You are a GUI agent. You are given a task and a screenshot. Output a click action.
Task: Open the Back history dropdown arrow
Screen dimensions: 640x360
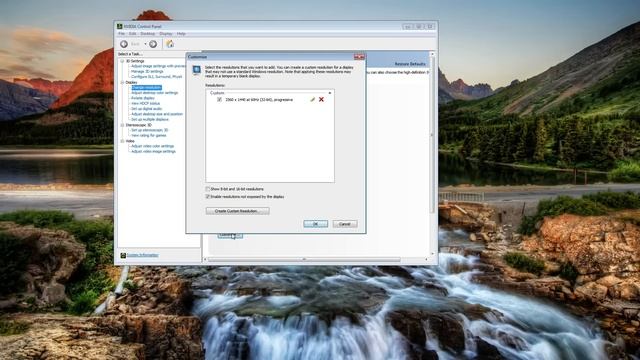click(x=145, y=44)
